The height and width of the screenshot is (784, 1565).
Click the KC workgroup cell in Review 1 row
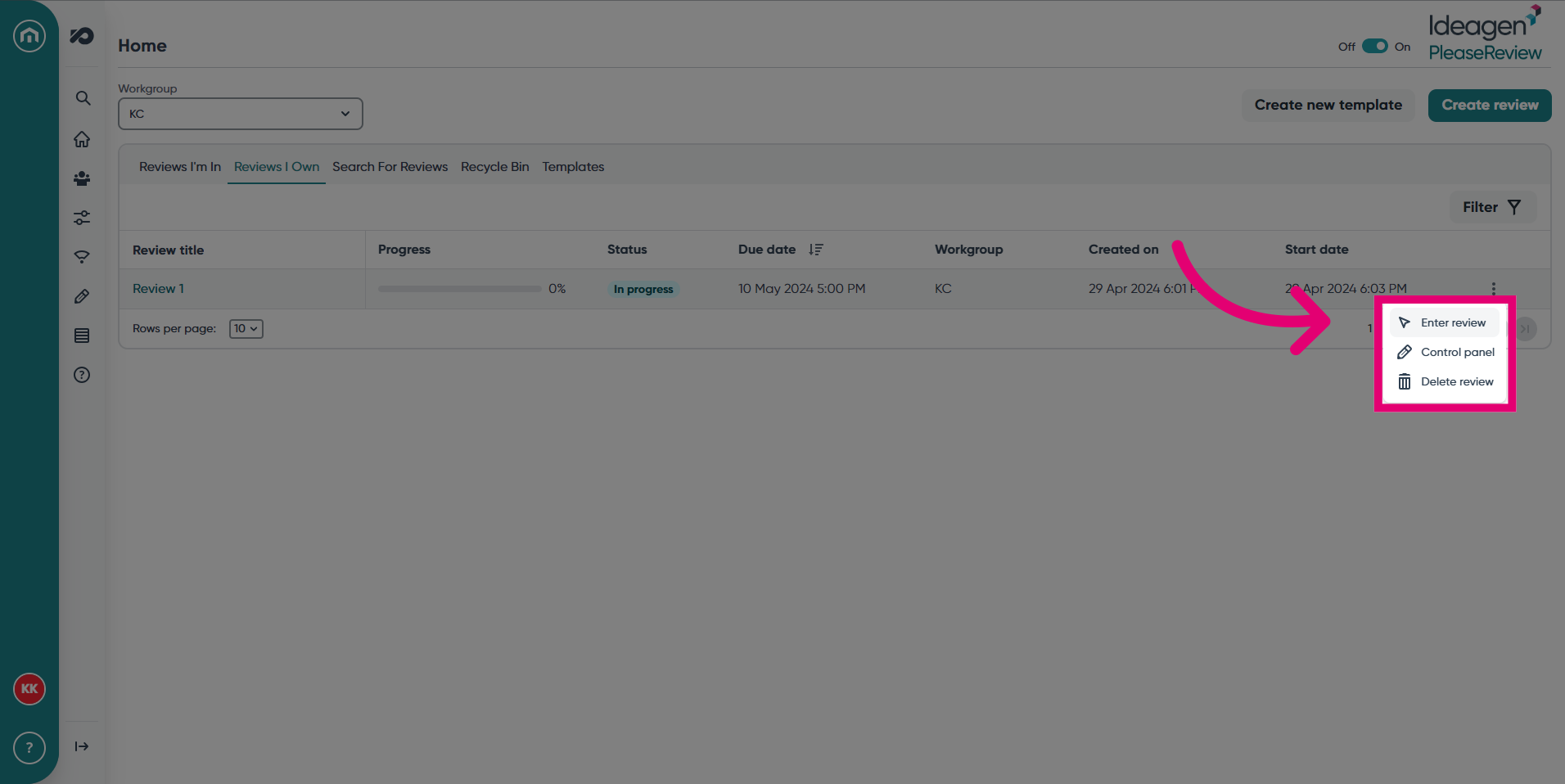[x=943, y=289]
